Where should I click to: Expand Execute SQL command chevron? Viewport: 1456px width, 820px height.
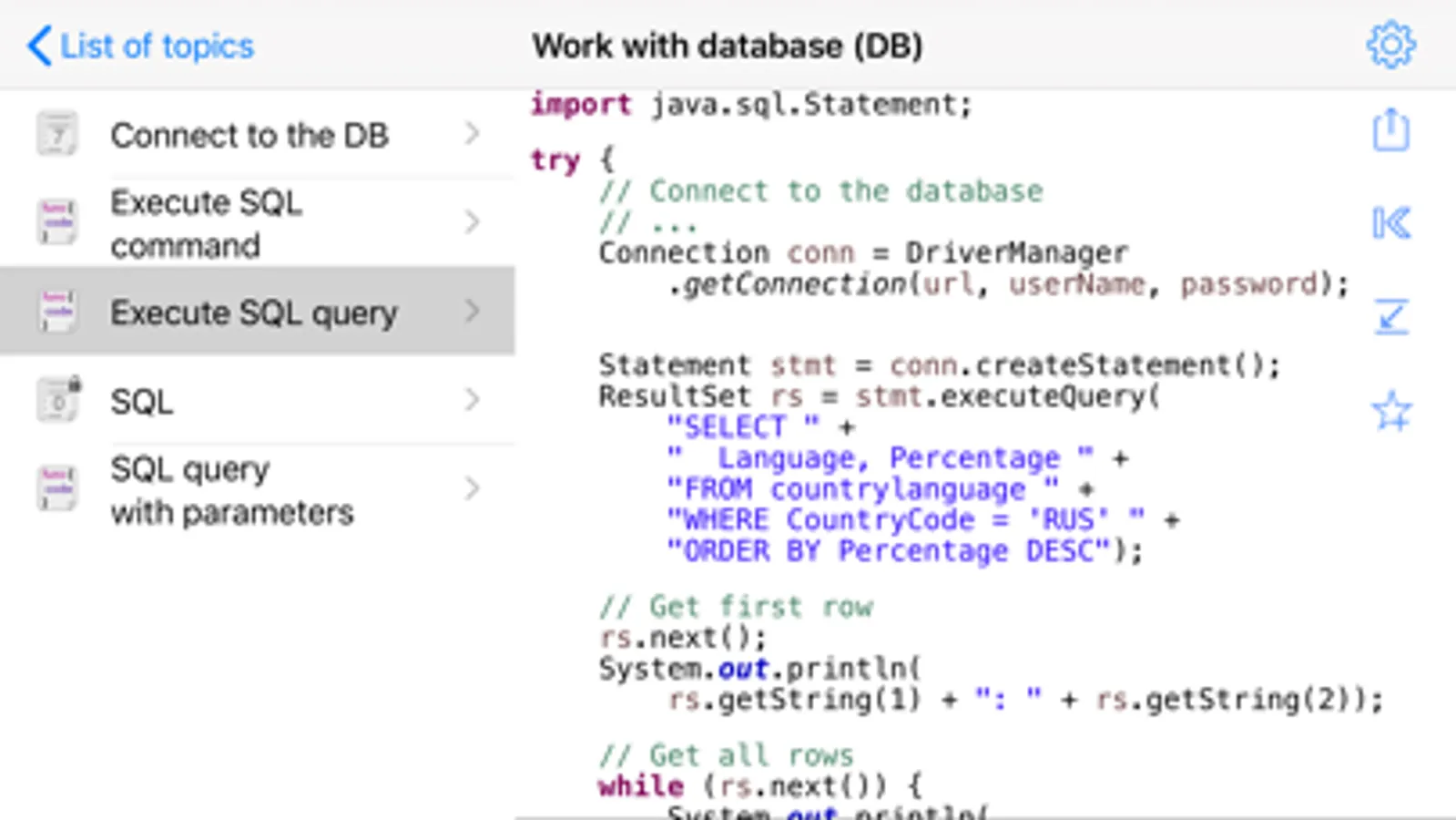(472, 222)
